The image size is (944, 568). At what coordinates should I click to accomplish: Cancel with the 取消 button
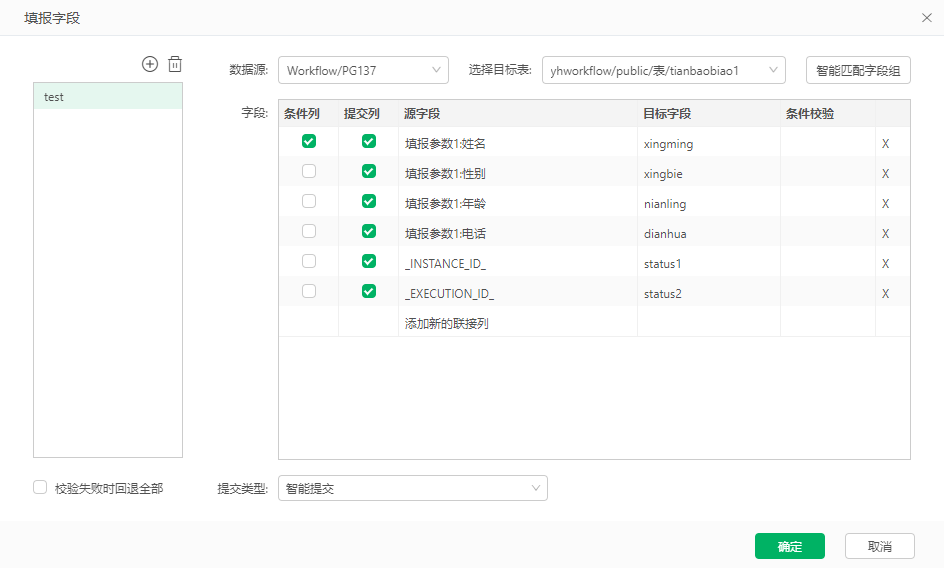coord(880,546)
